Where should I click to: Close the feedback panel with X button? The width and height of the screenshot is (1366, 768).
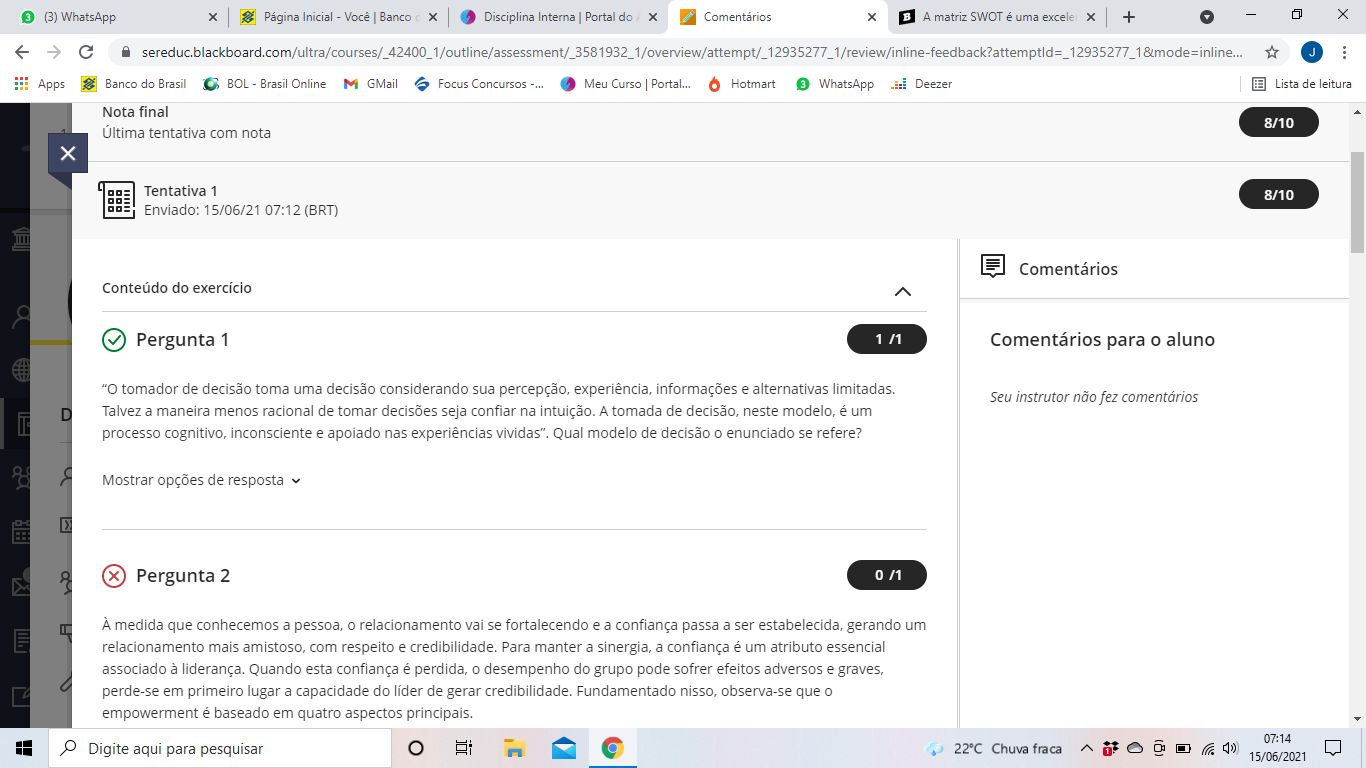[68, 153]
